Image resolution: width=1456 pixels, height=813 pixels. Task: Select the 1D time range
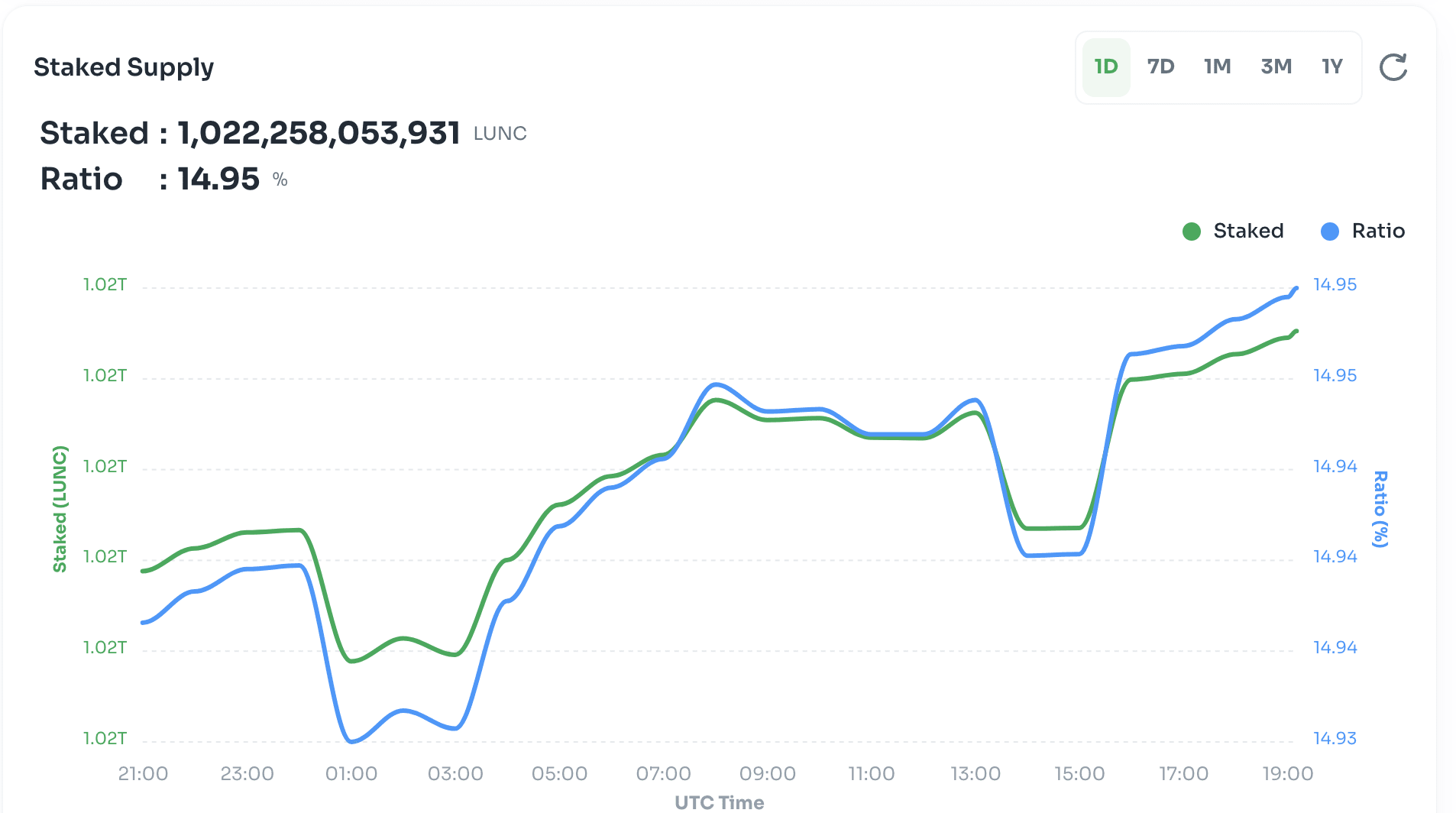click(1105, 67)
